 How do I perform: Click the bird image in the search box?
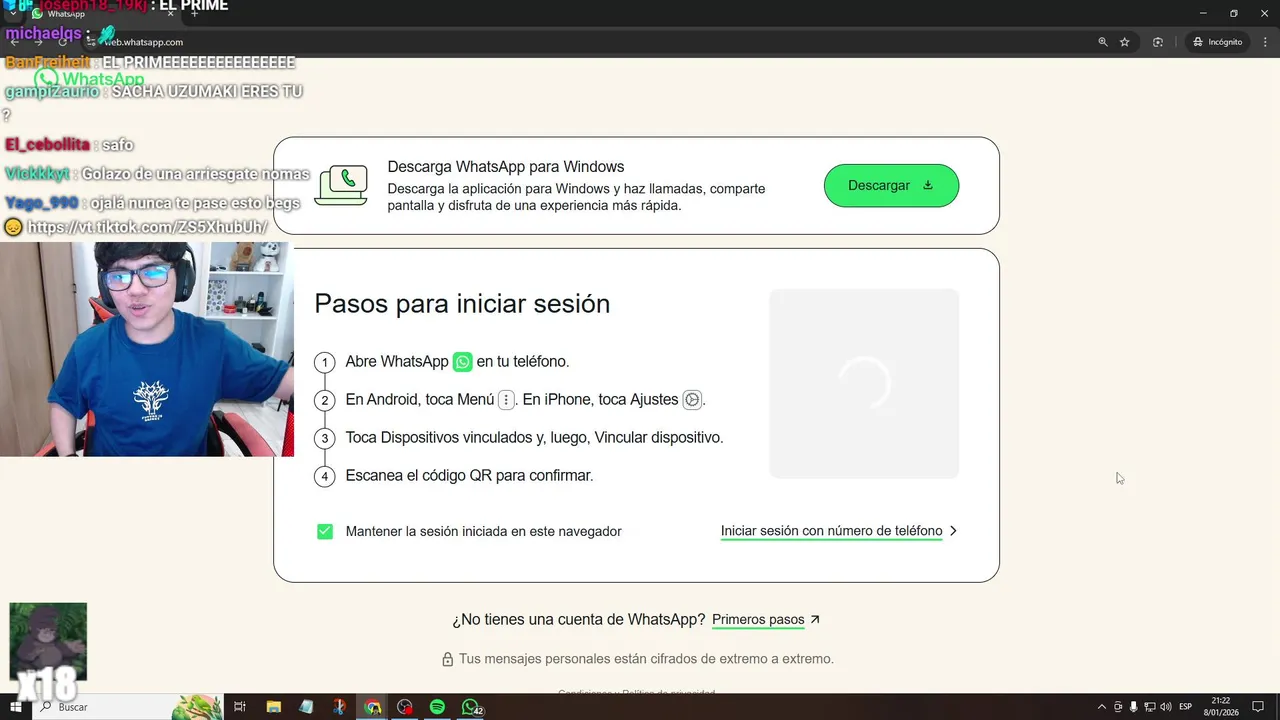coord(197,707)
